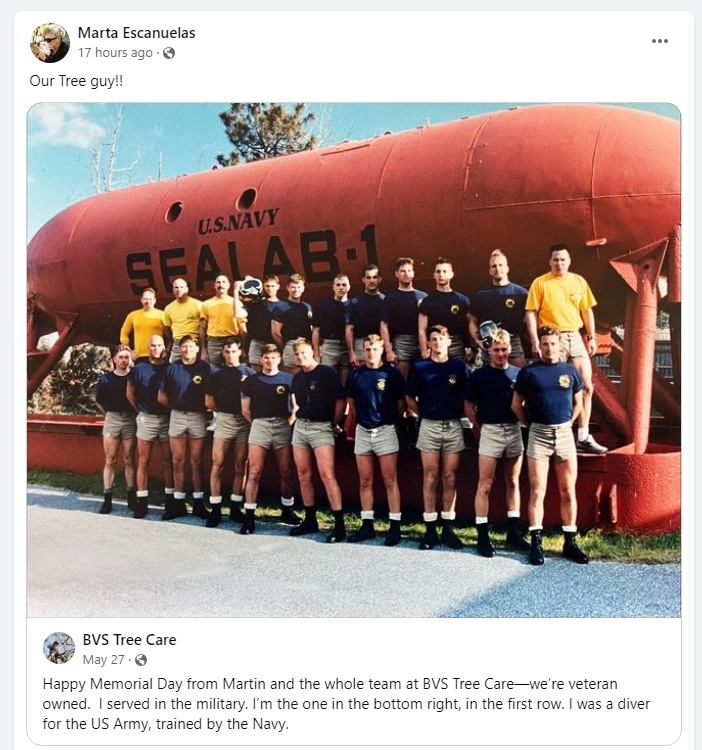Screen dimensions: 702x750
Task: Click the globe audience icon next to May 27
Action: pyautogui.click(x=141, y=660)
